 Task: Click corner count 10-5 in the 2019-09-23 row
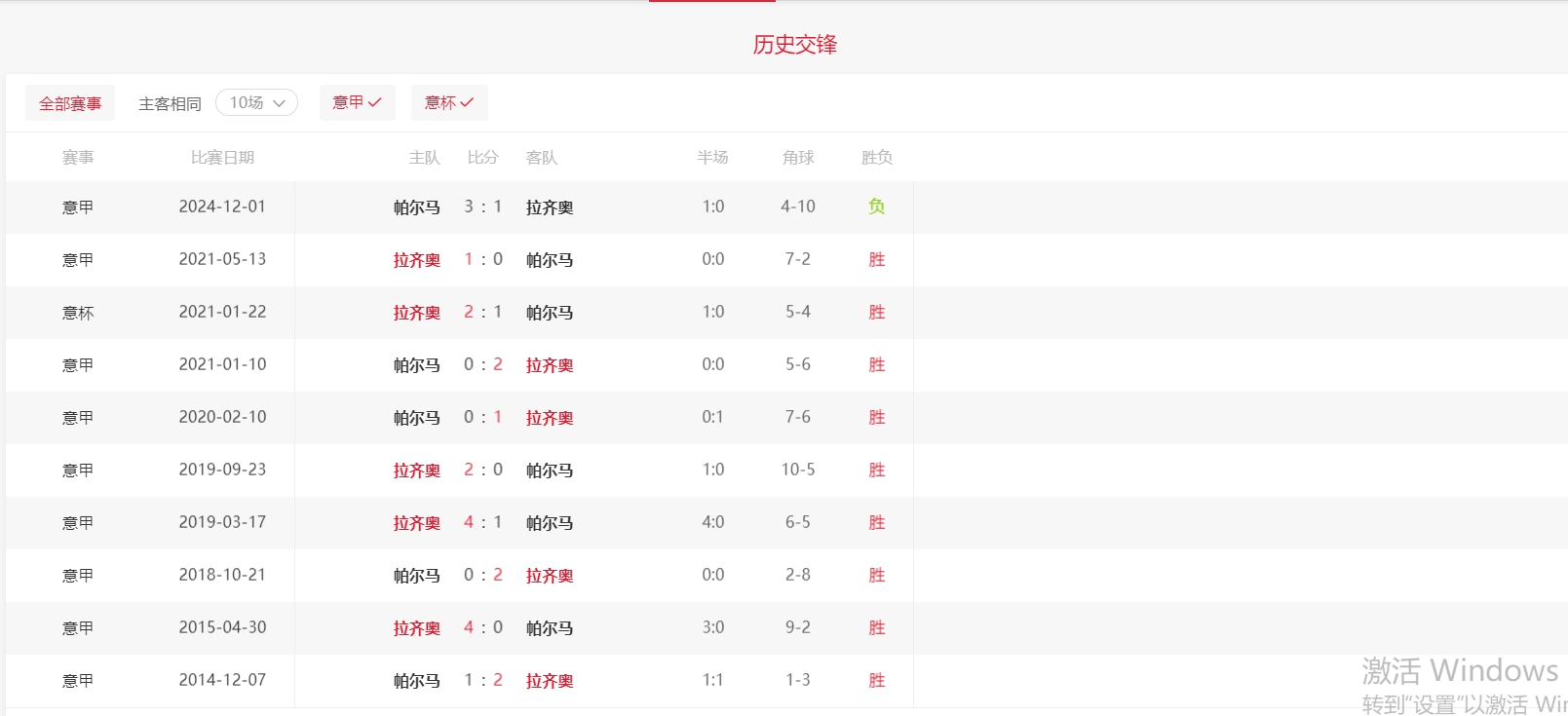(797, 470)
